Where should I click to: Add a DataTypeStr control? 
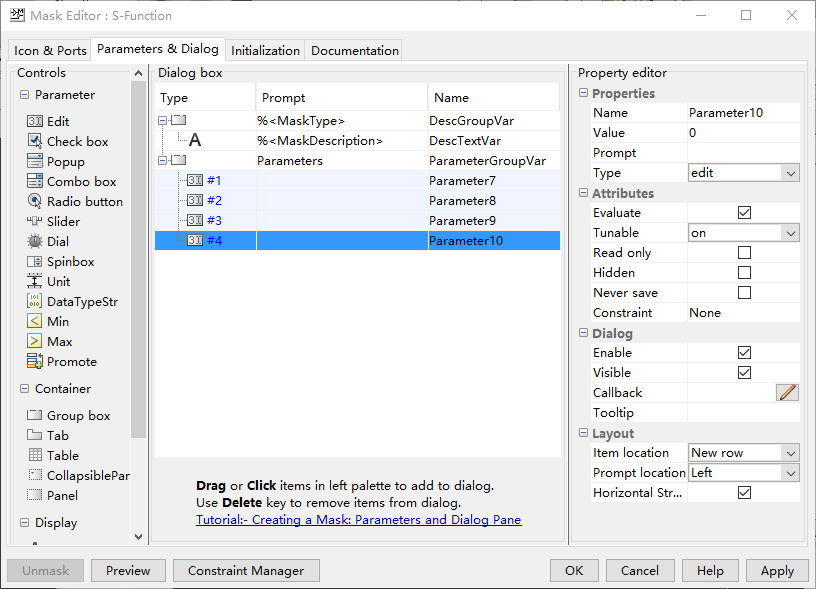point(72,302)
